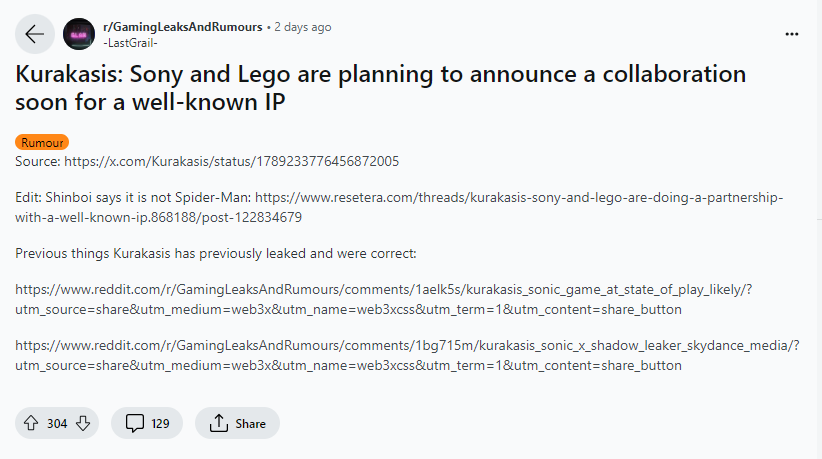Click the subreddit avatar icon

coord(79,34)
